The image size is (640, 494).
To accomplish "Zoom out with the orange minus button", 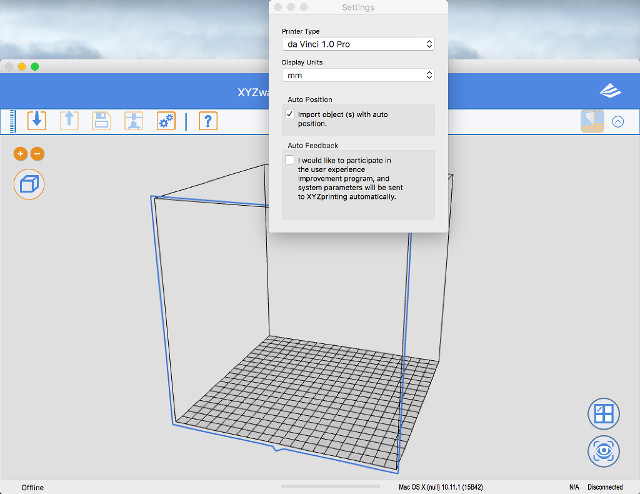I will pyautogui.click(x=37, y=154).
